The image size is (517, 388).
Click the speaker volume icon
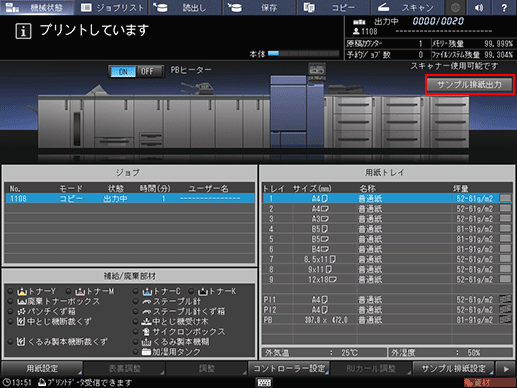pos(479,7)
